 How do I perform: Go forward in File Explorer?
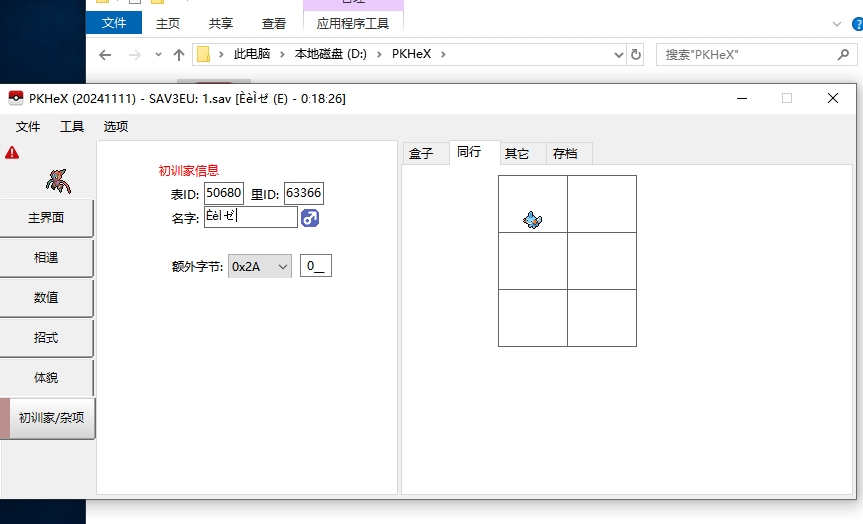pyautogui.click(x=134, y=54)
